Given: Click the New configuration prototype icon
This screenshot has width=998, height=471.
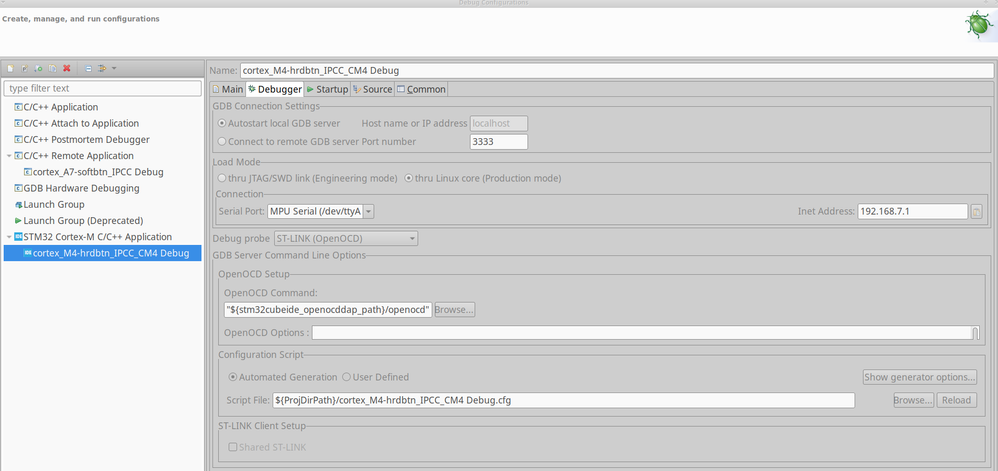Looking at the screenshot, I should pos(24,68).
